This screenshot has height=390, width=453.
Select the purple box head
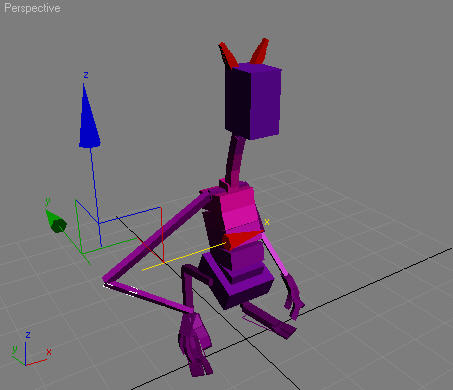pos(253,101)
